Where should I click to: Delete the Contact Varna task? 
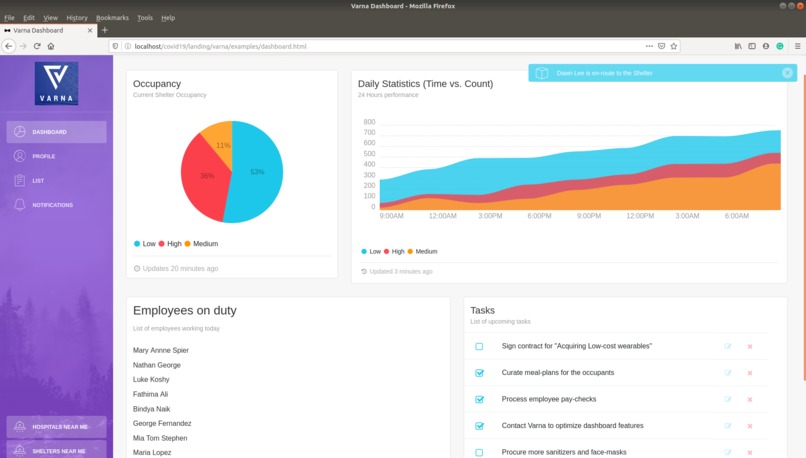(750, 426)
